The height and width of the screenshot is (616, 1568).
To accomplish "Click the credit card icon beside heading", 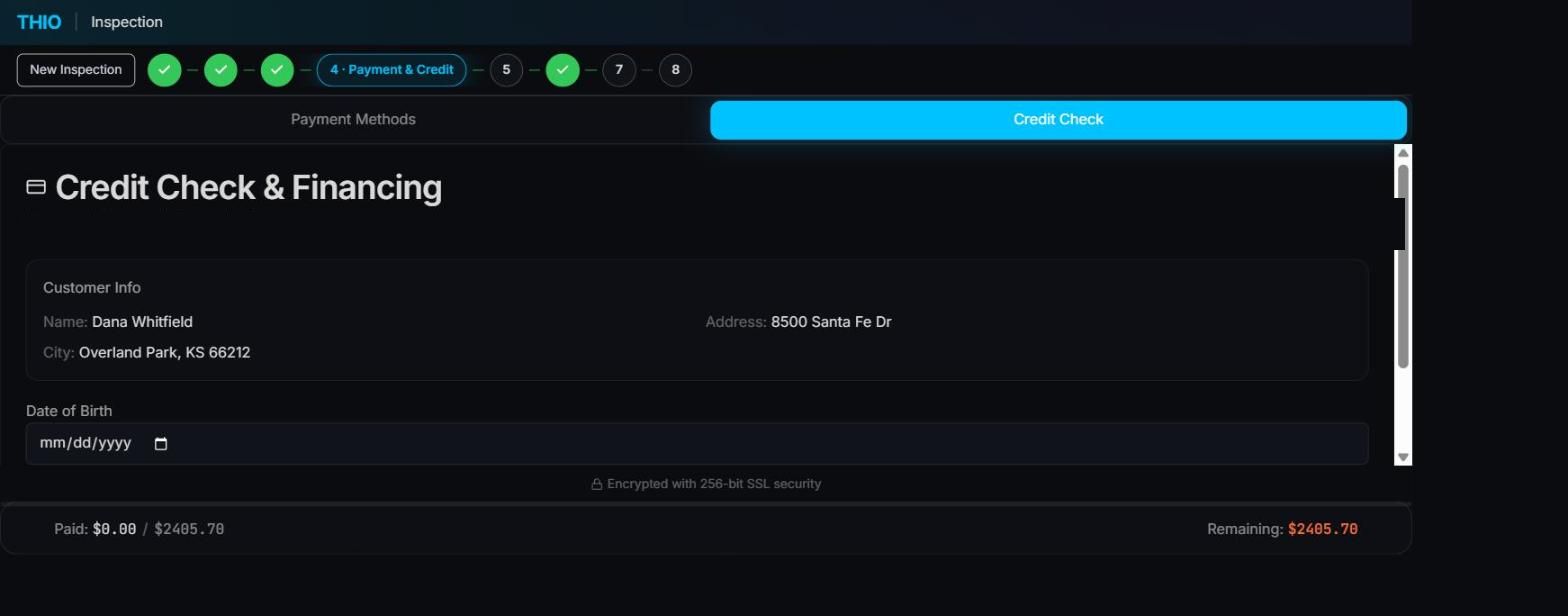I will [x=36, y=187].
